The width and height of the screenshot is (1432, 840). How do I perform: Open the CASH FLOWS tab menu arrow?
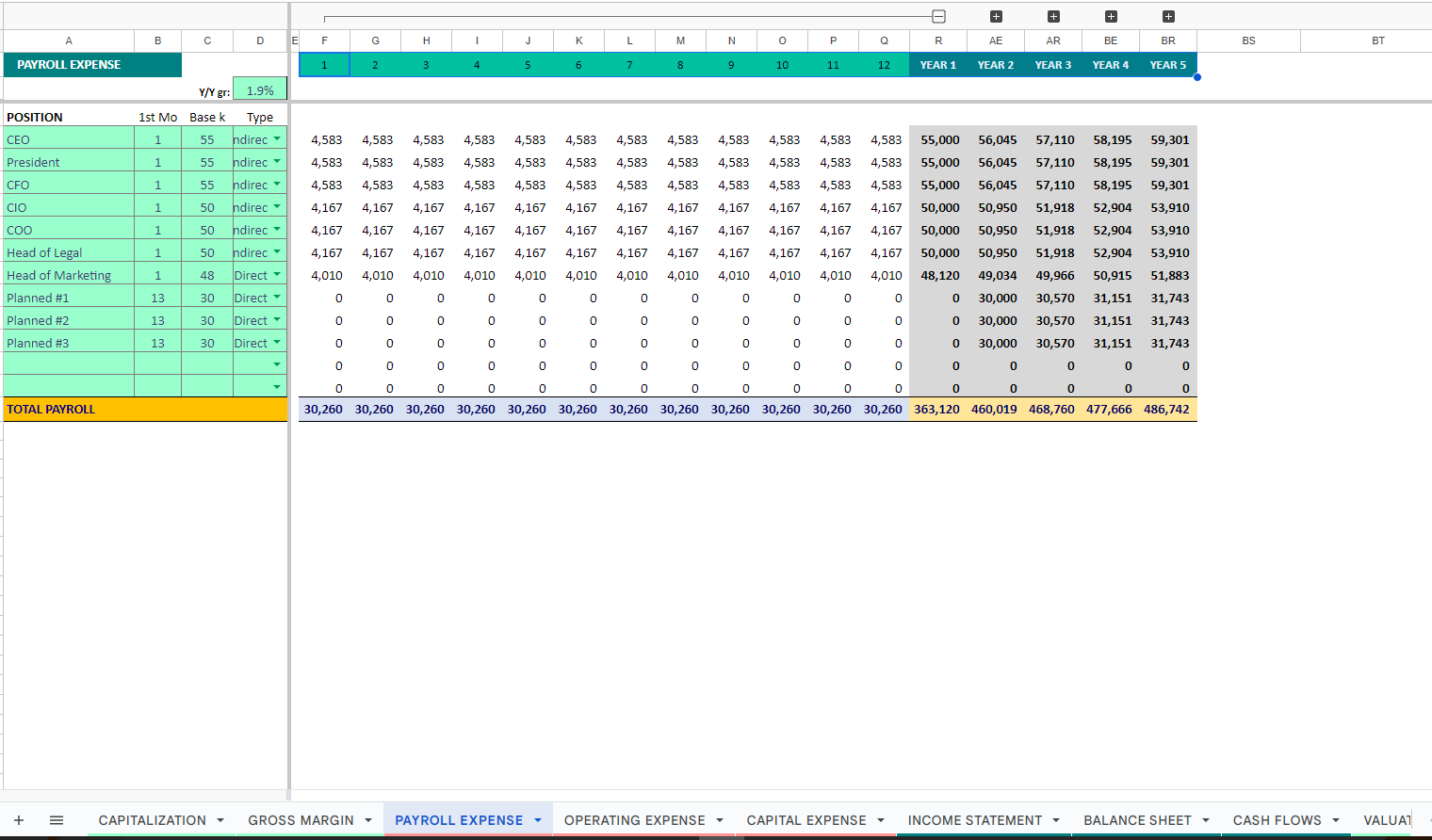1336,820
